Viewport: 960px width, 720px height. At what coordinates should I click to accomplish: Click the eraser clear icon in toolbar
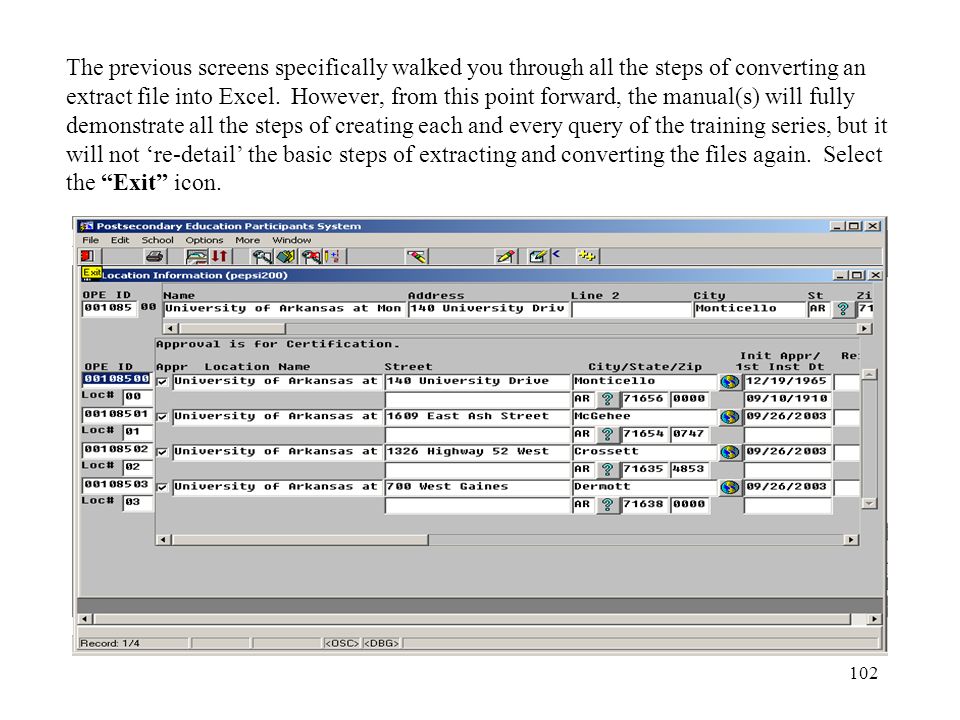coord(417,256)
